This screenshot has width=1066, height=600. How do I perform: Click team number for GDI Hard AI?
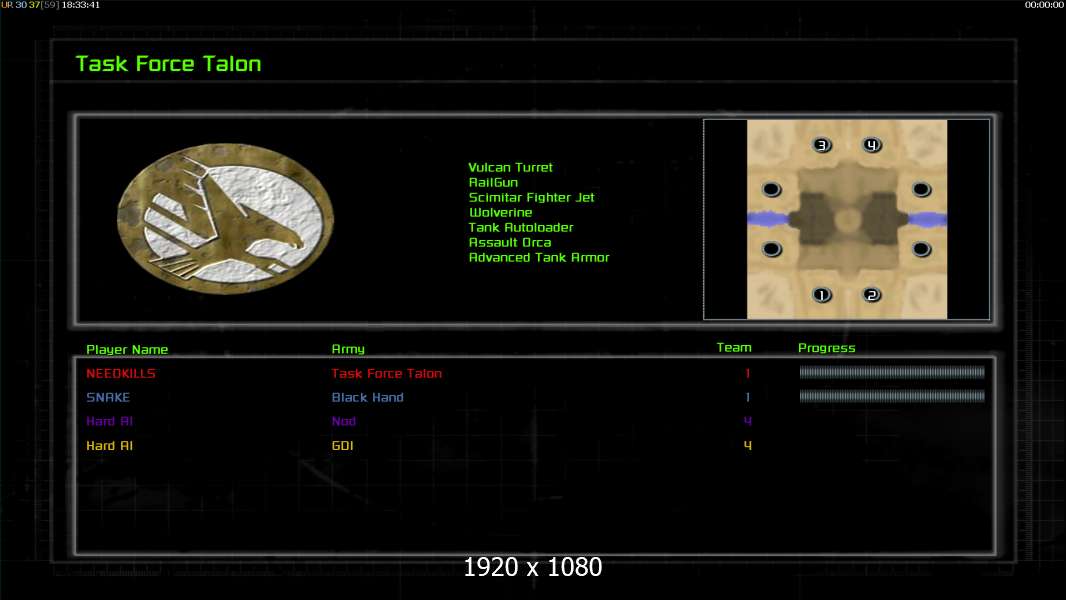coord(747,445)
